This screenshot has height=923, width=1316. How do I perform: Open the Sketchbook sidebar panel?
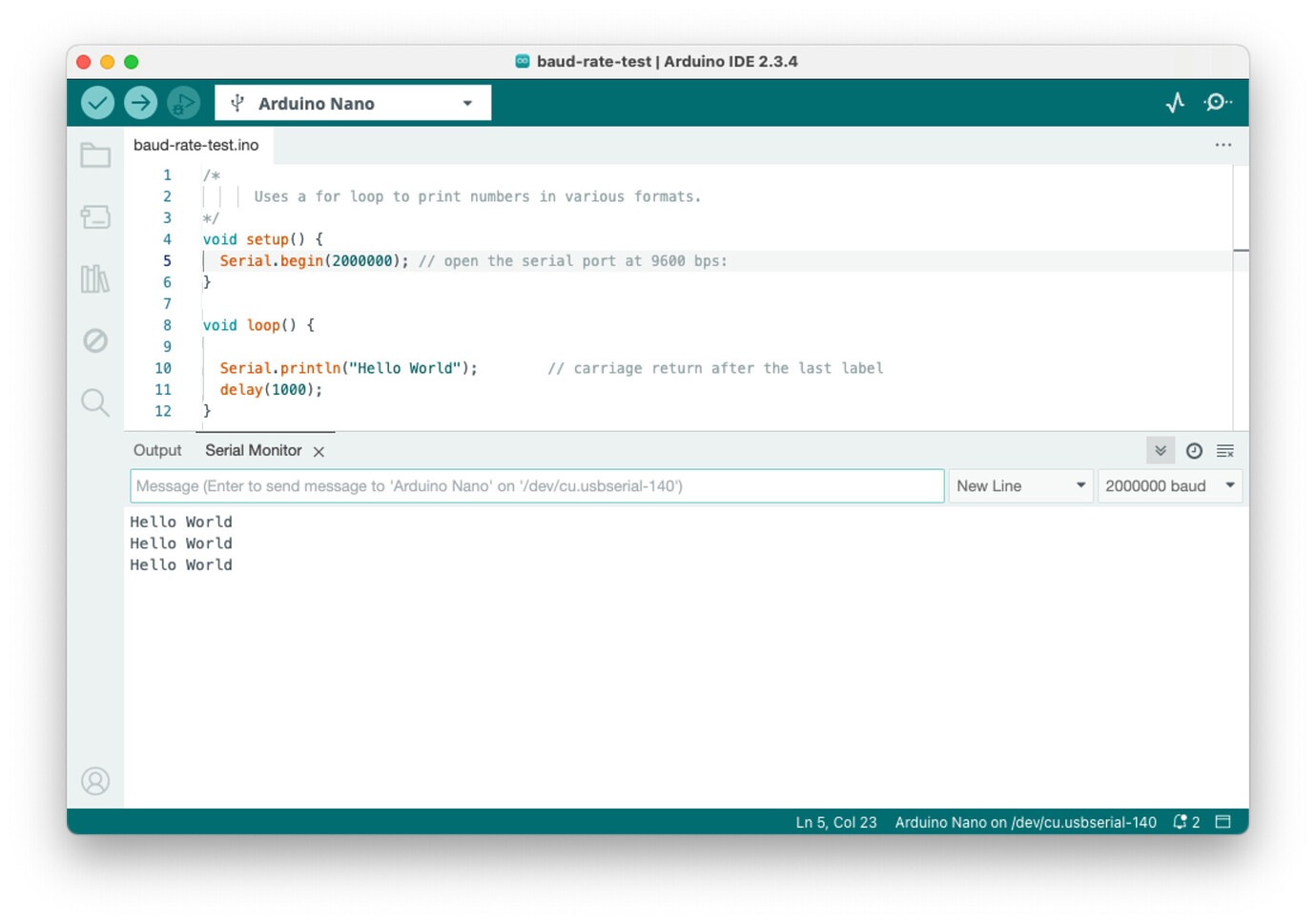click(x=95, y=154)
